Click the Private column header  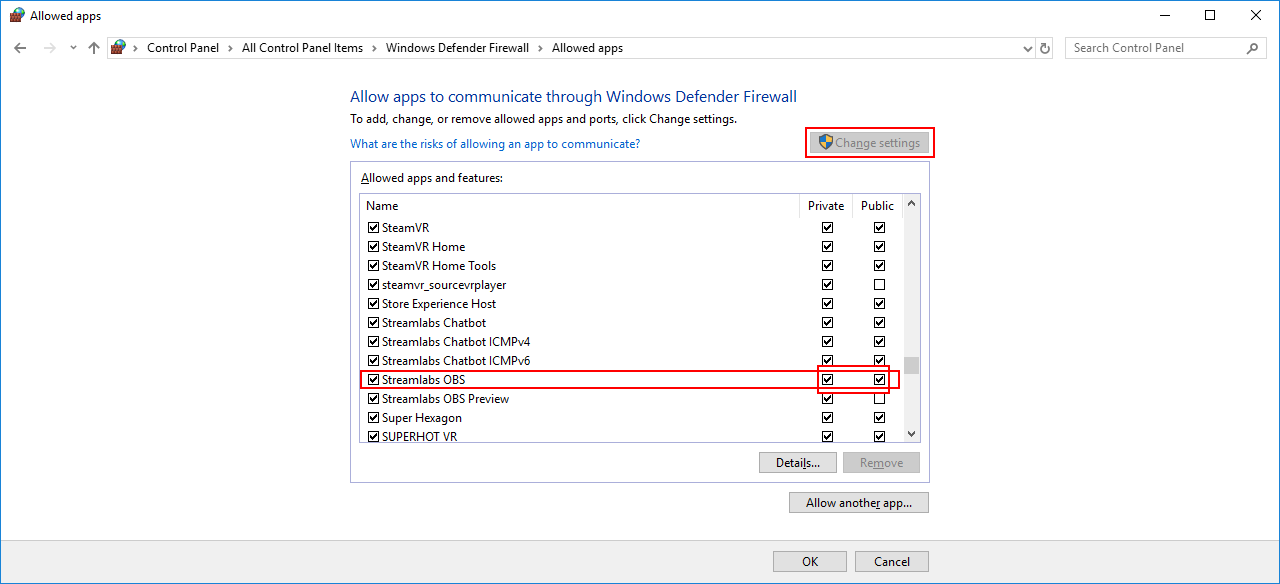[x=826, y=206]
